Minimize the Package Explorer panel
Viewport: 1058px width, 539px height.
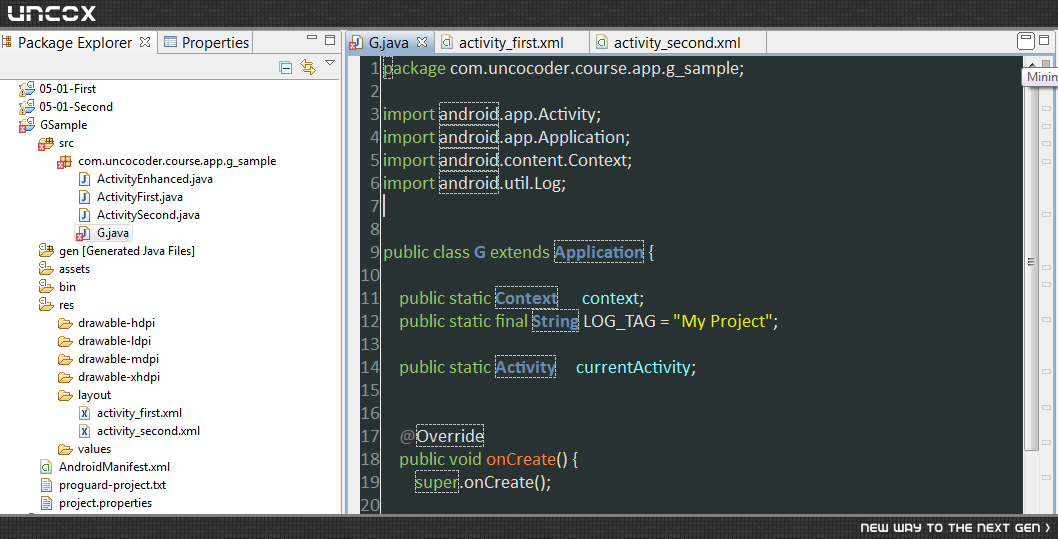(312, 39)
